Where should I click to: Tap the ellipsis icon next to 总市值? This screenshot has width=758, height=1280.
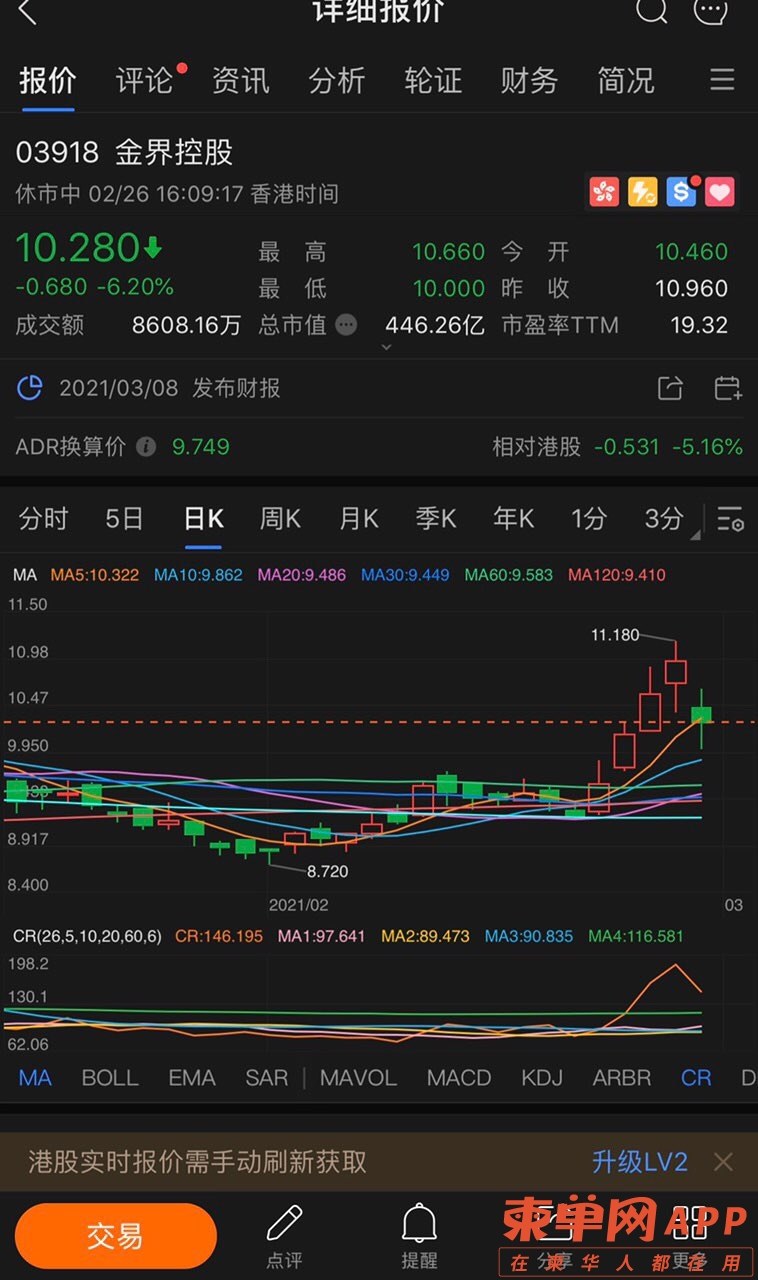pyautogui.click(x=346, y=325)
